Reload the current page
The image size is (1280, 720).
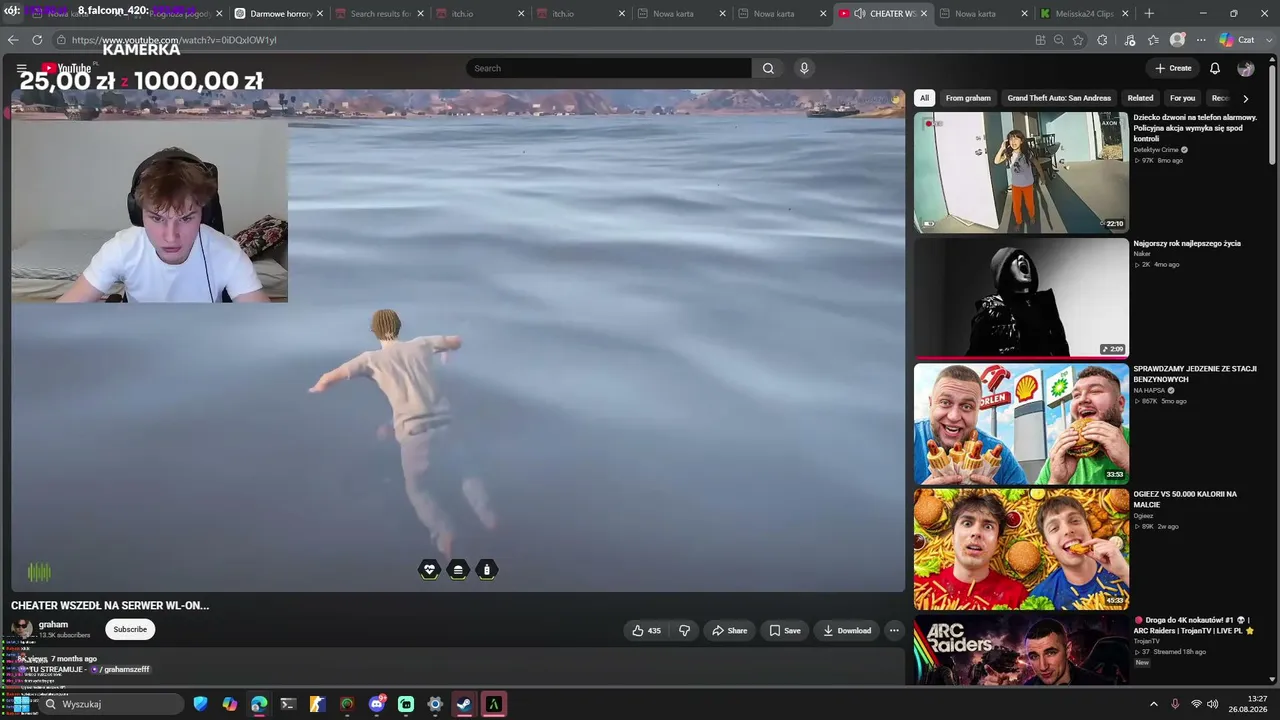(x=37, y=40)
